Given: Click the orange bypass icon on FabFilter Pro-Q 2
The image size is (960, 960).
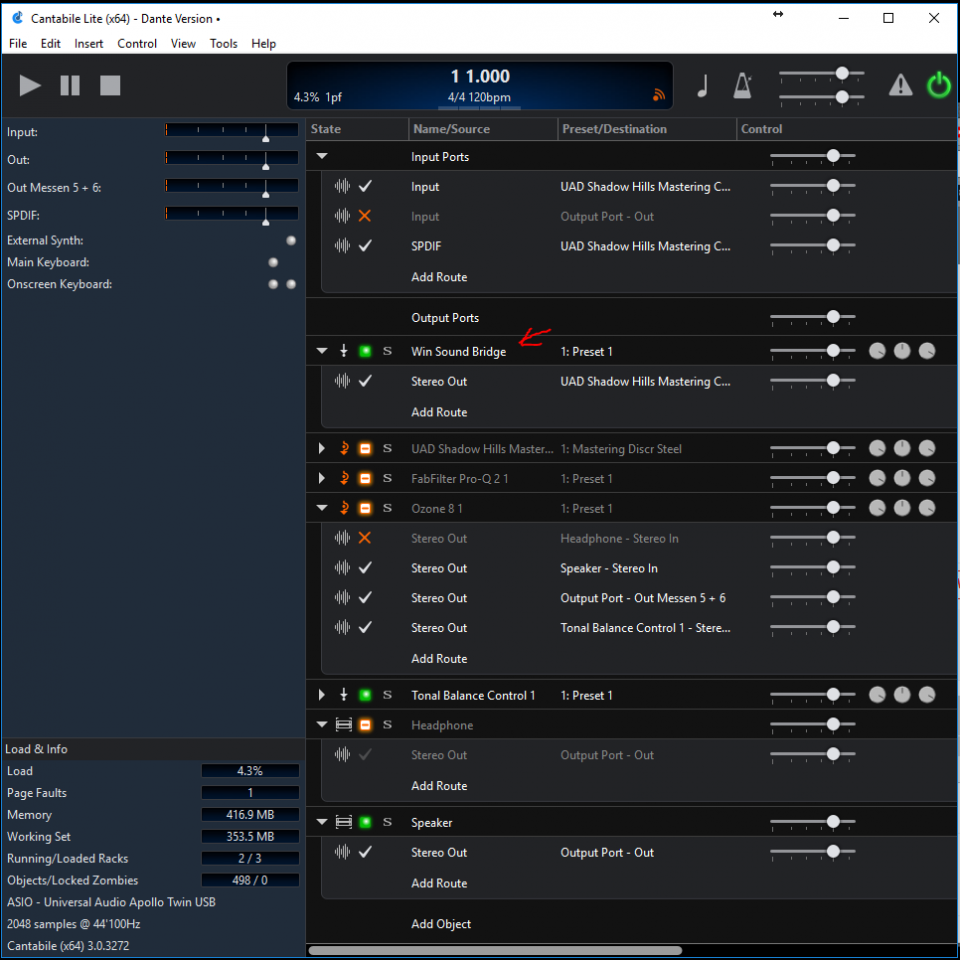Looking at the screenshot, I should click(344, 478).
